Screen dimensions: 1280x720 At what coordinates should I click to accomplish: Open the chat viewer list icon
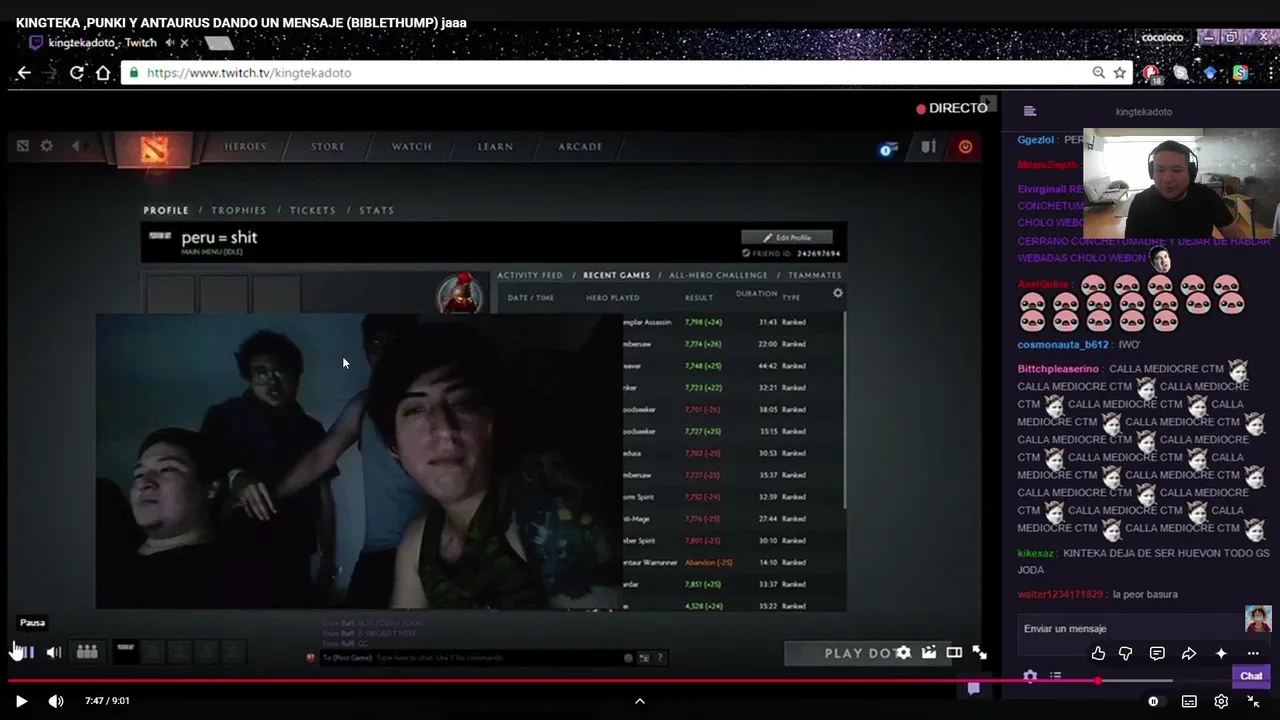(1055, 676)
